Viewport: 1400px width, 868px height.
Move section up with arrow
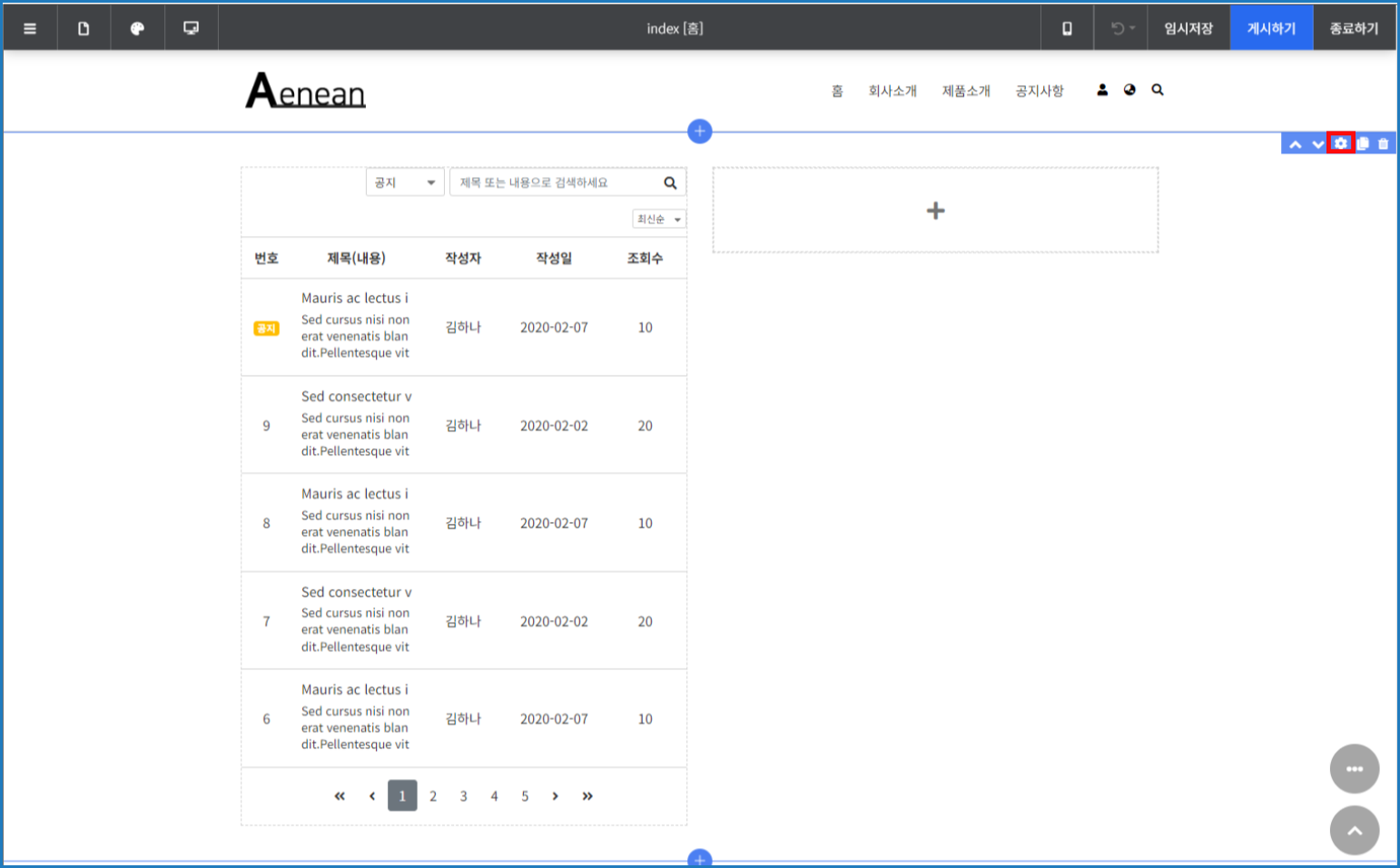pos(1296,144)
